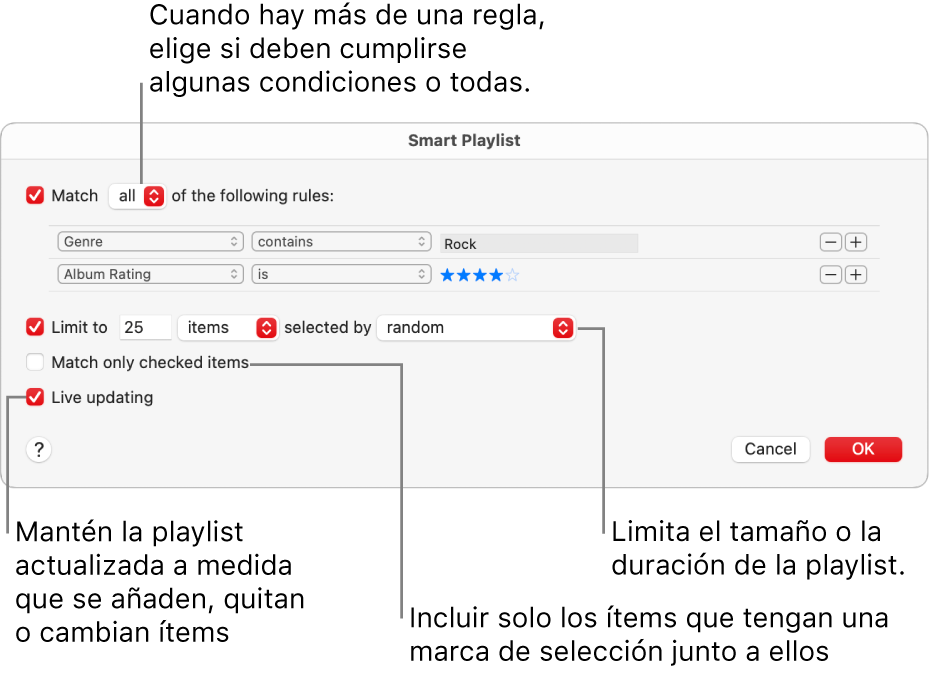Add a rule after Album Rating row
Image resolution: width=931 pixels, height=673 pixels.
pyautogui.click(x=856, y=275)
